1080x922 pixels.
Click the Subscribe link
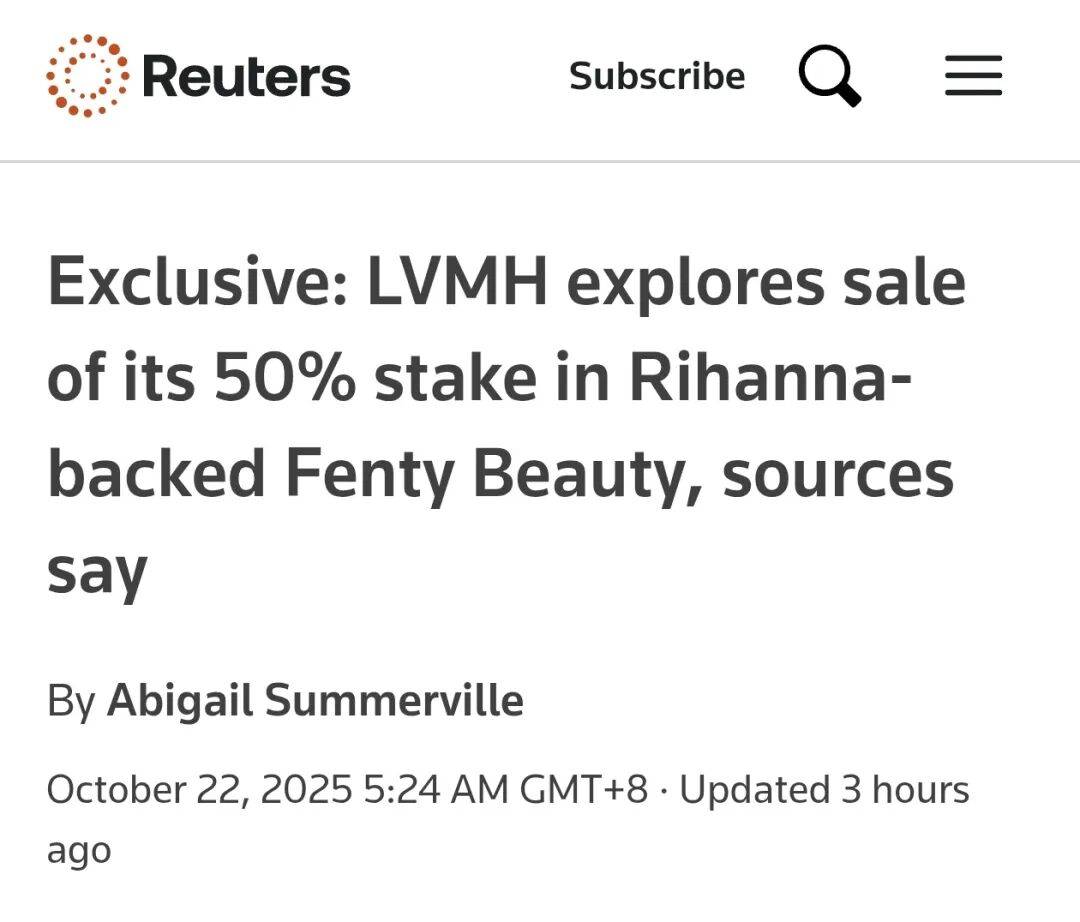pos(657,77)
